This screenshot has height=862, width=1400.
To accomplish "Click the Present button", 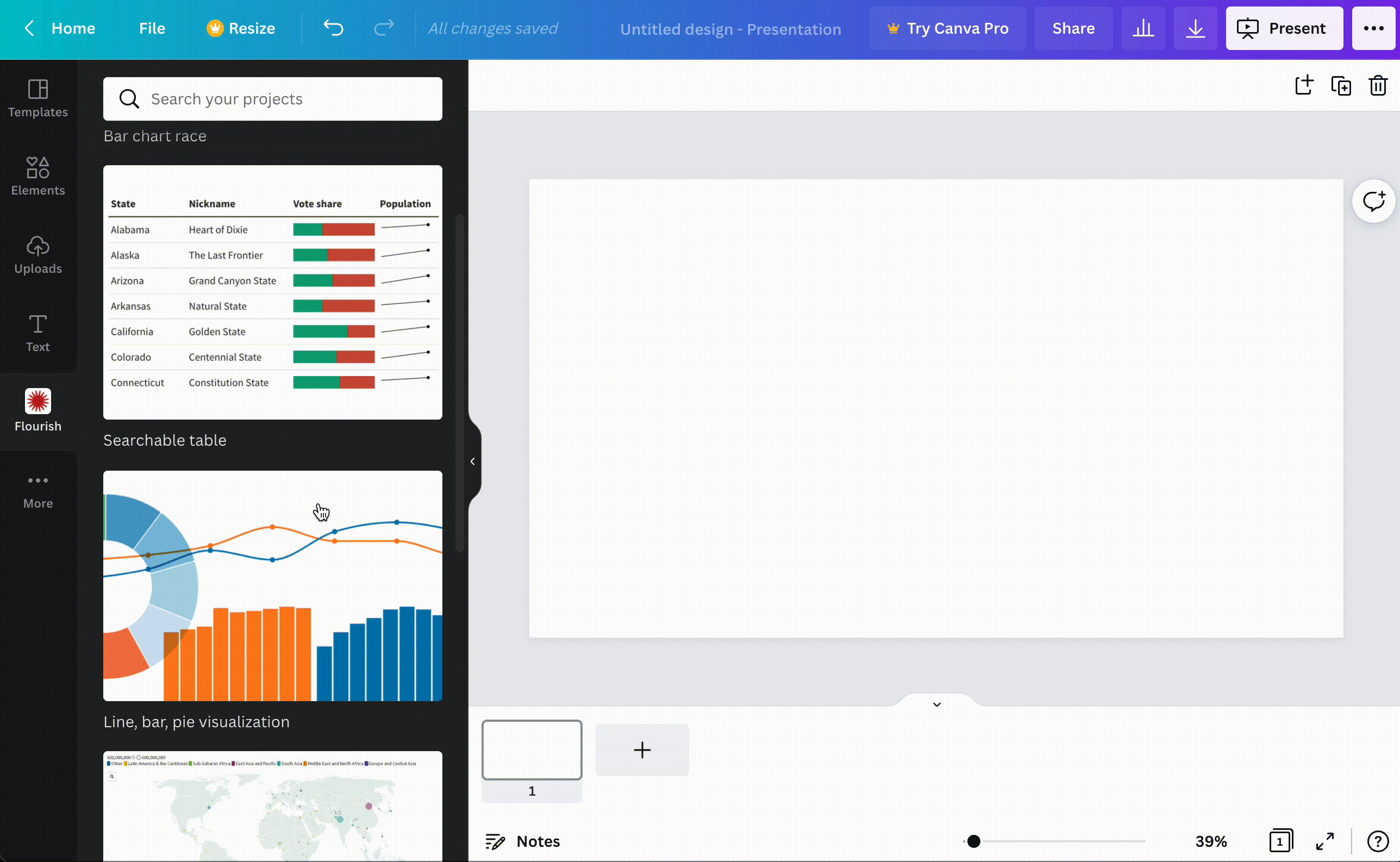I will point(1284,28).
